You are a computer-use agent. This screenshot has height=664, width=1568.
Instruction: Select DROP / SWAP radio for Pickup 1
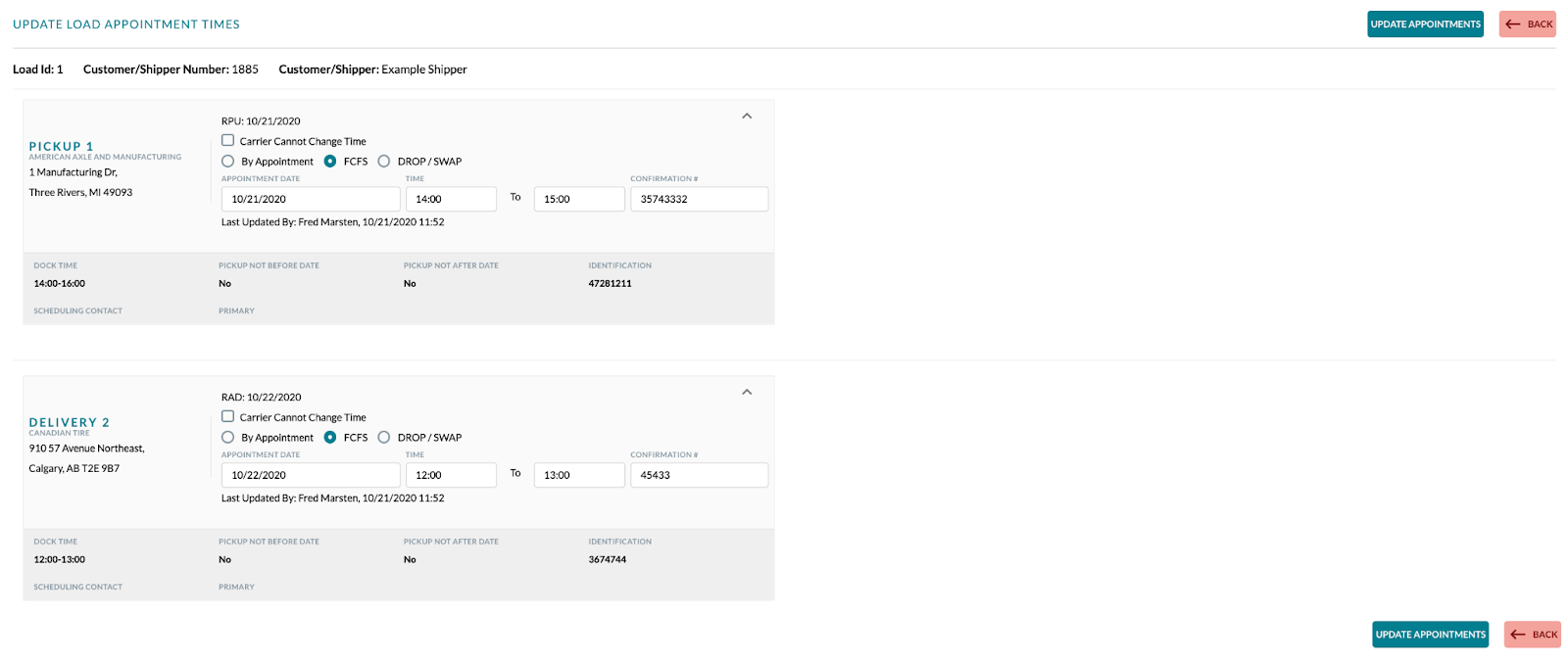(384, 162)
